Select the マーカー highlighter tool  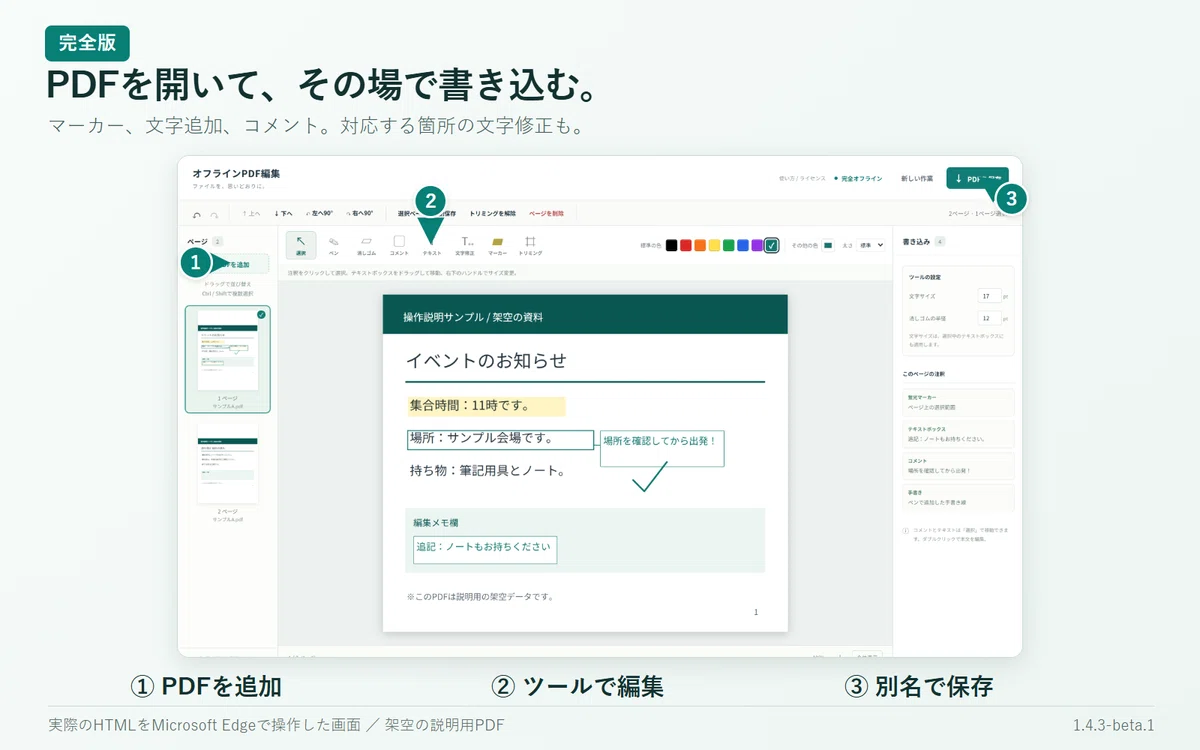click(x=498, y=245)
